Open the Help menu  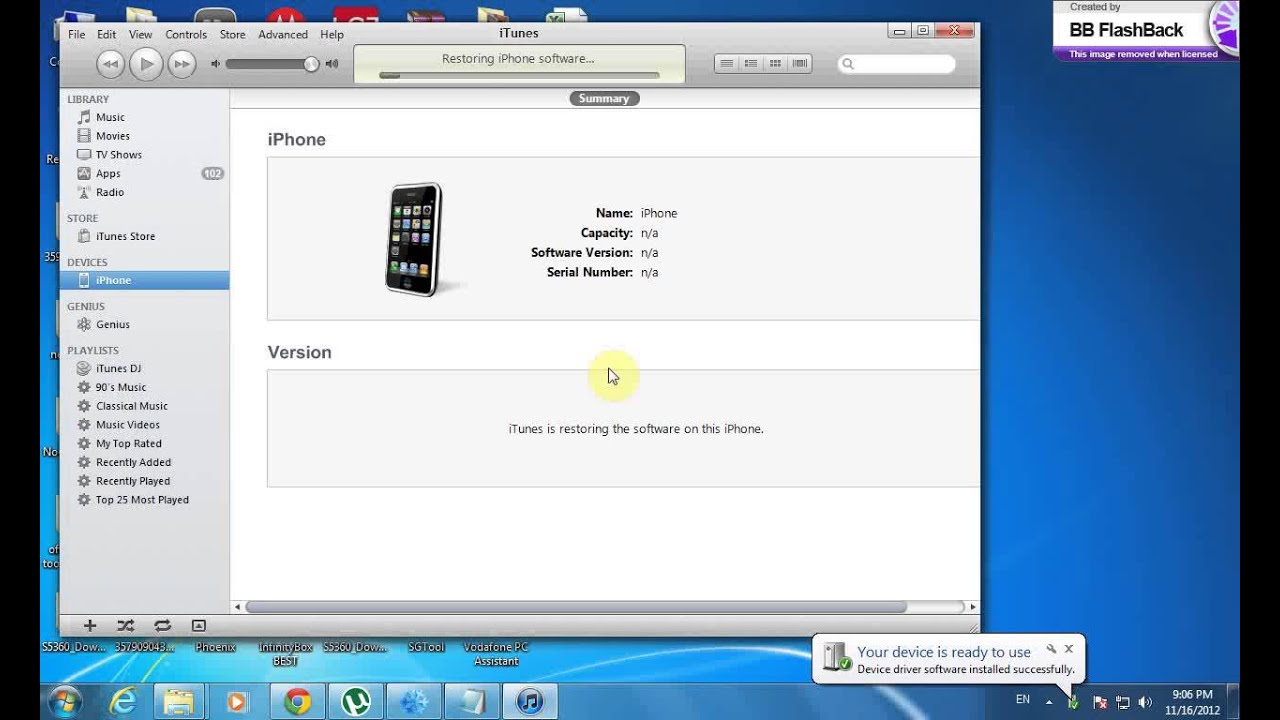tap(332, 34)
